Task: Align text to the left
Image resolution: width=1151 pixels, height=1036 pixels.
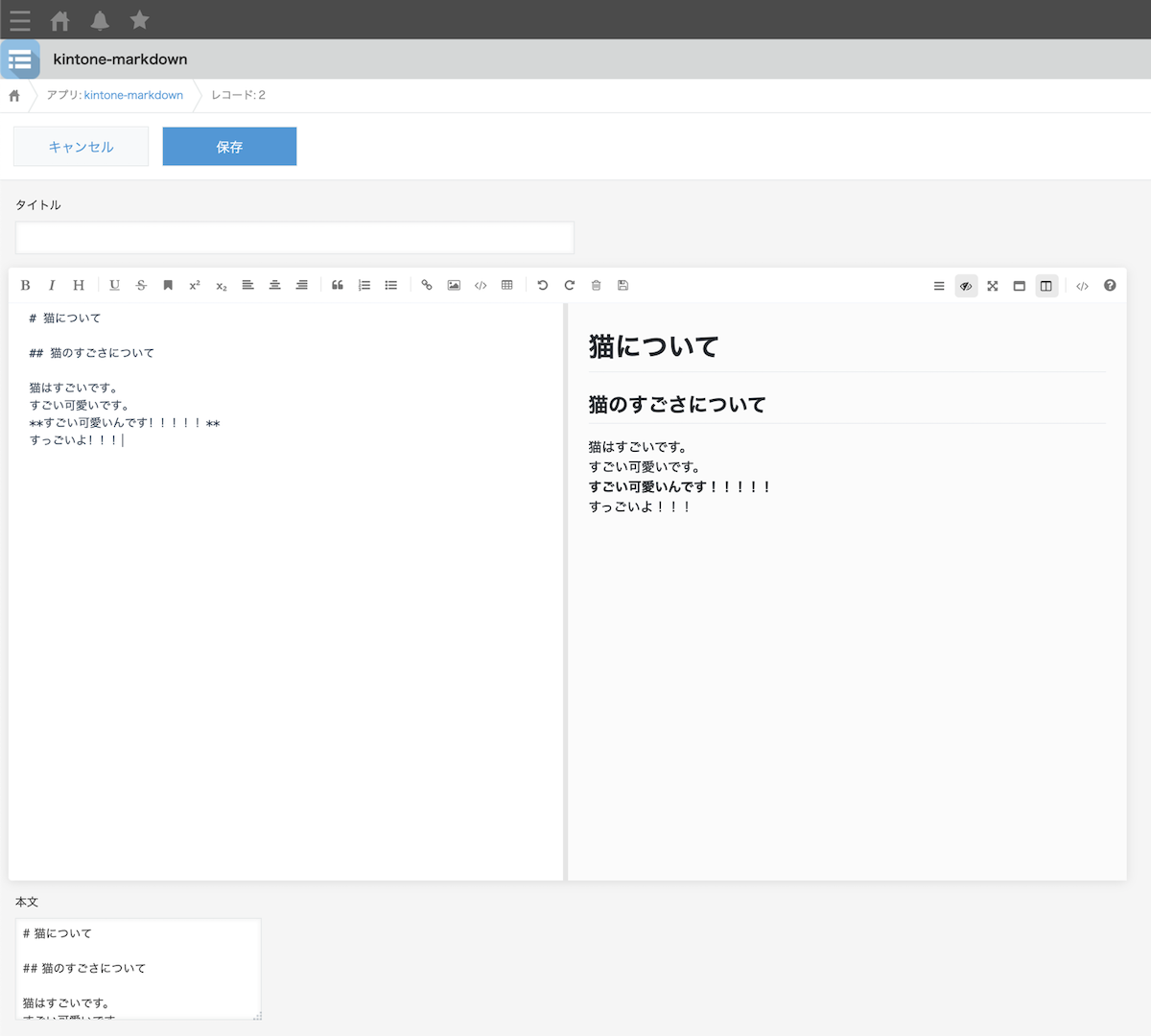Action: point(247,285)
